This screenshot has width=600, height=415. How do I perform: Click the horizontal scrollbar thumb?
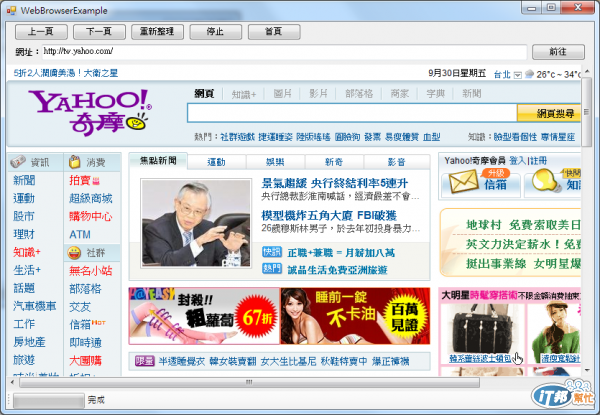coord(249,382)
